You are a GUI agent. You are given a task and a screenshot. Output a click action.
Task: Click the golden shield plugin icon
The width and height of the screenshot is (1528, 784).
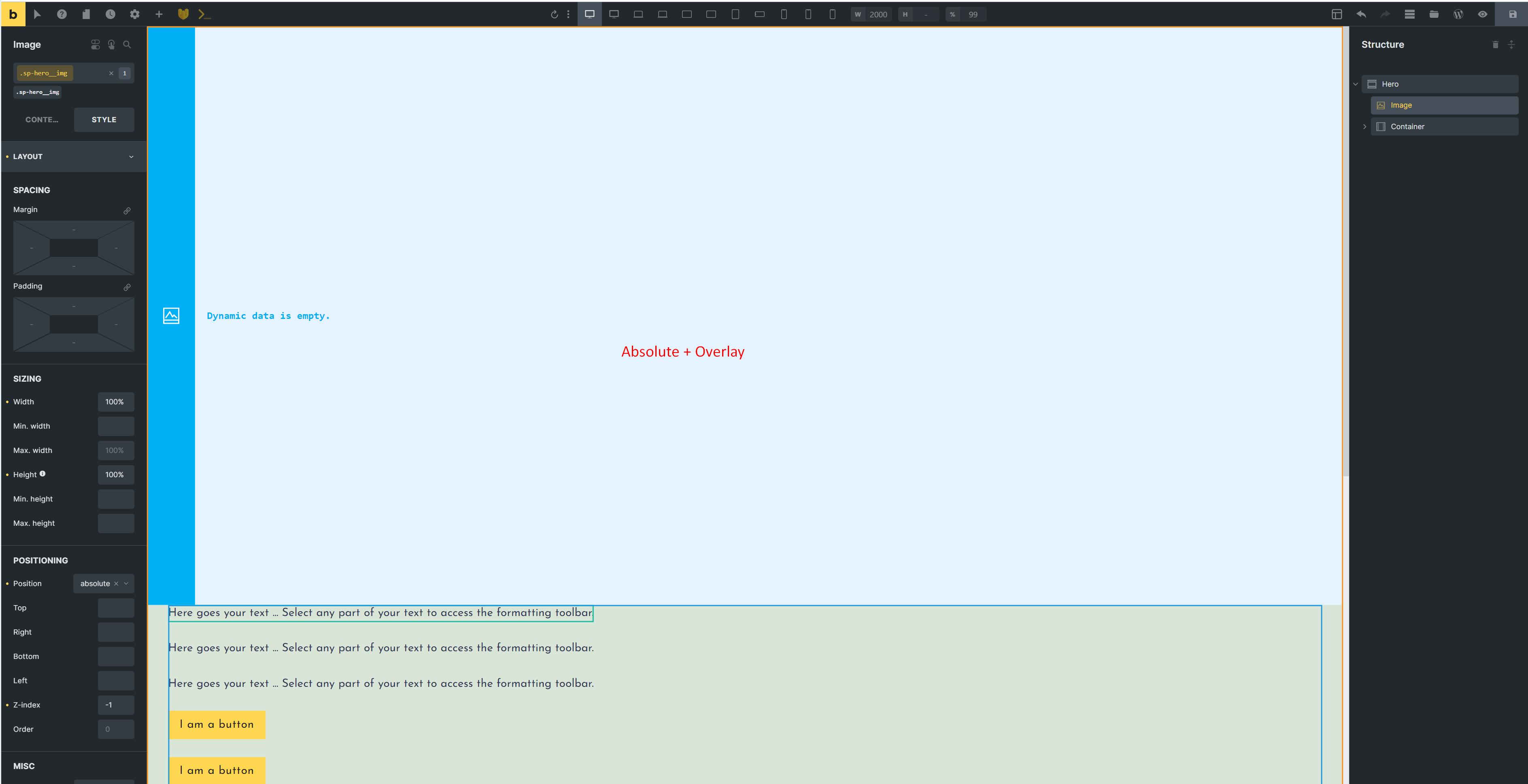pos(183,14)
